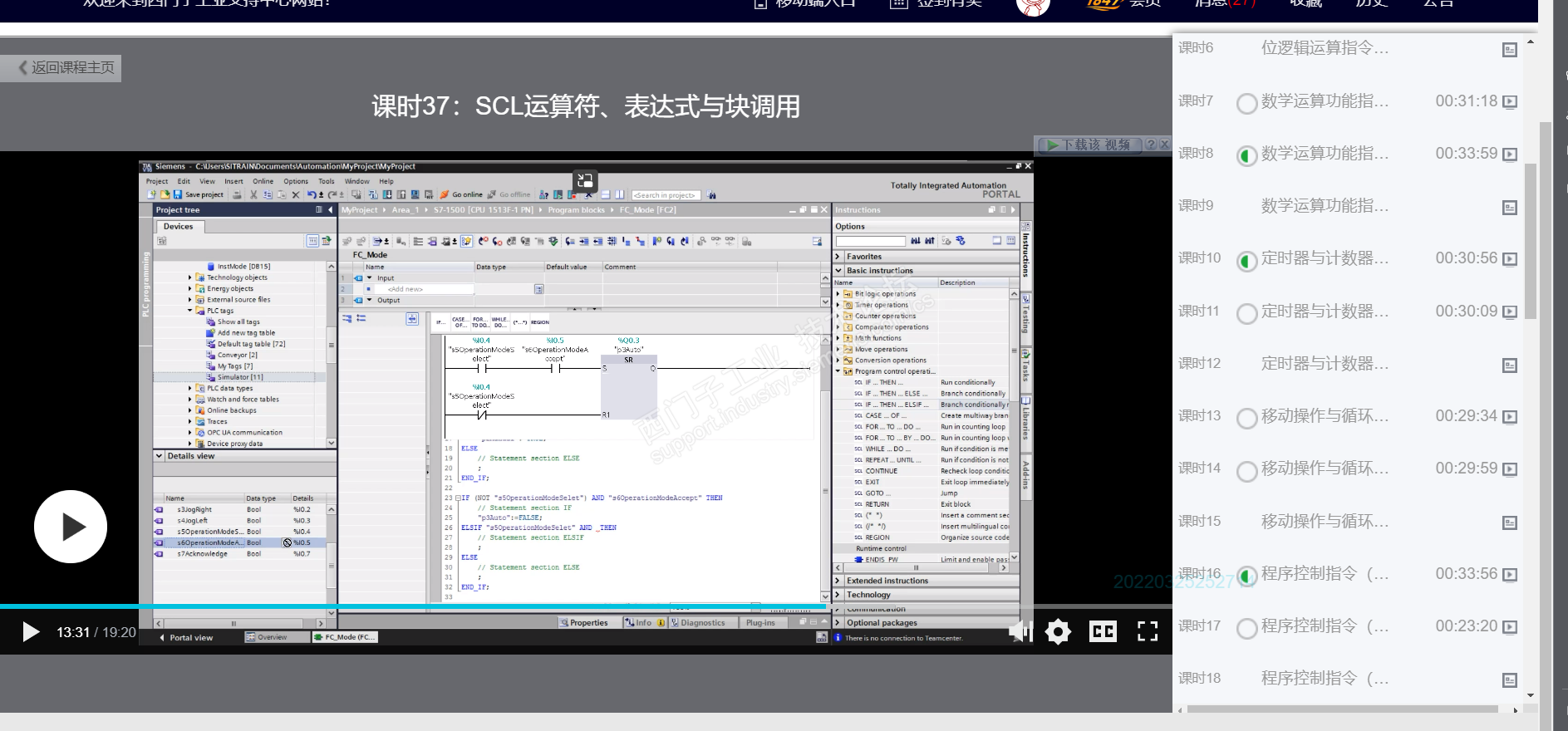Viewport: 1568px width, 731px height.
Task: Select the half-filled progress circle for 课时10
Action: 1246,262
